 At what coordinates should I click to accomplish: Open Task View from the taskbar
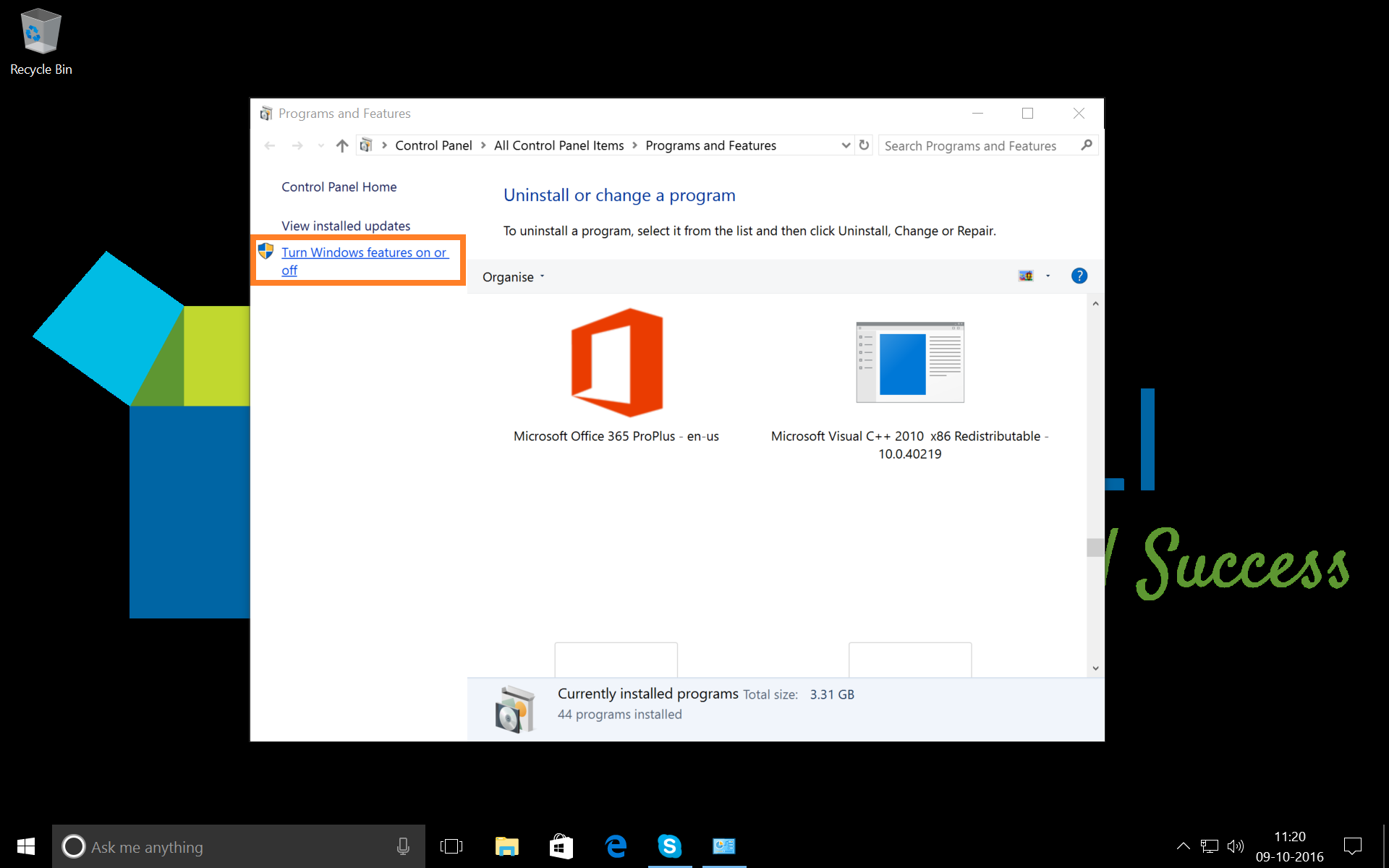pos(451,846)
